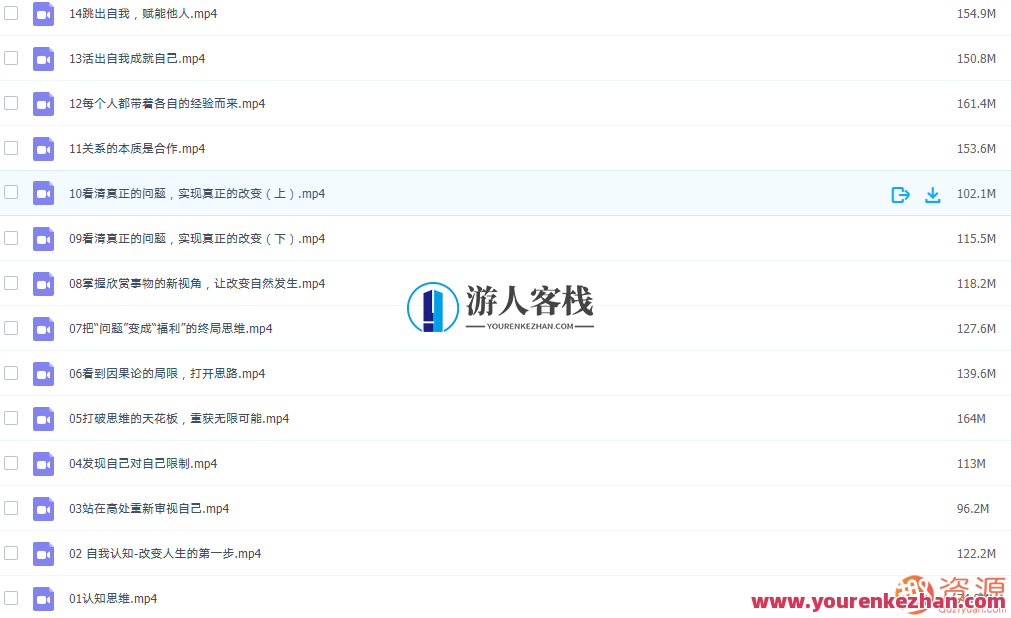
Task: Check the checkbox for 10看清真正的问题（上）
Action: (11, 193)
